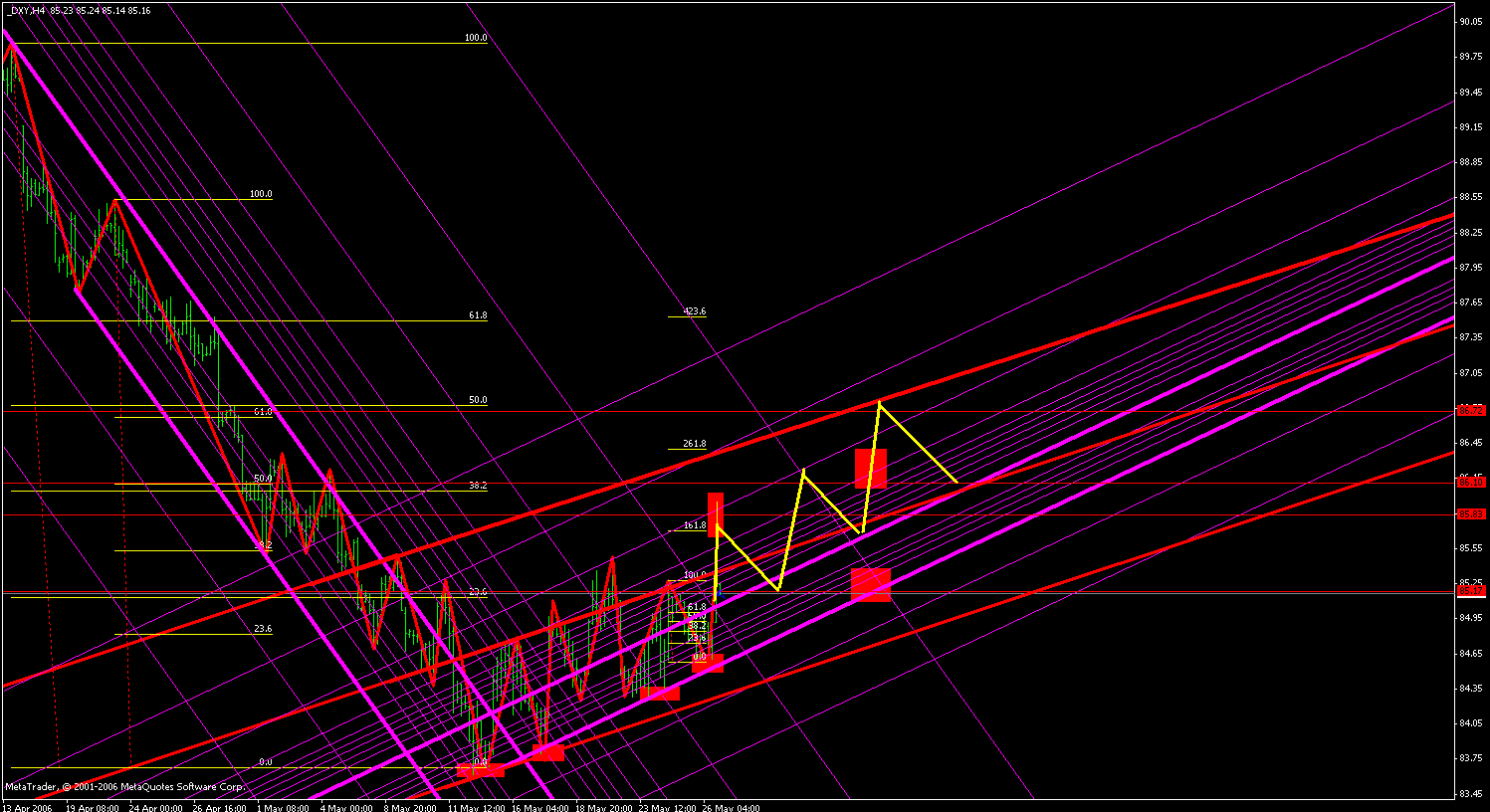Click the 90.05 price scale value

1472,22
